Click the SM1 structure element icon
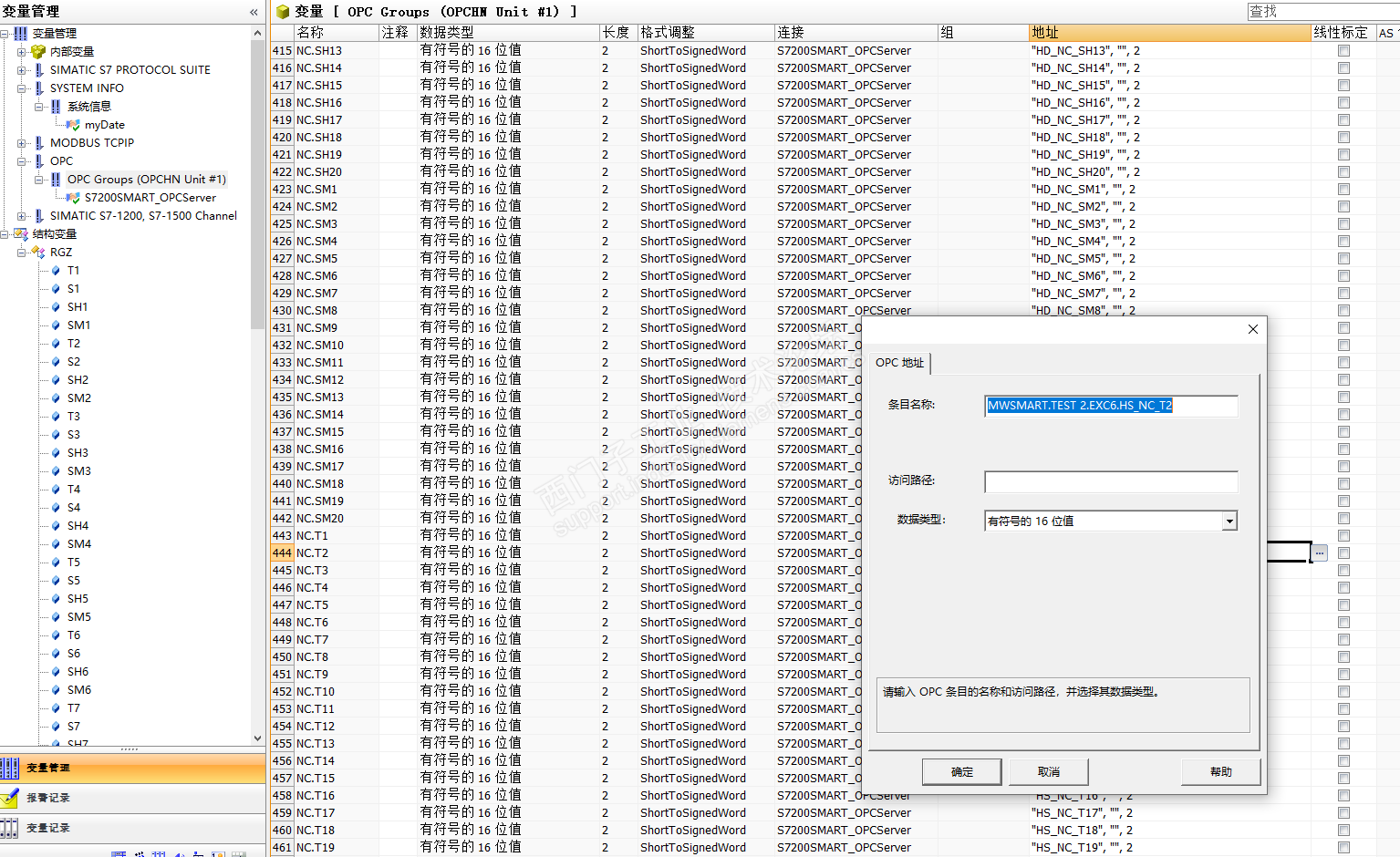Screen dimensions: 1400x857 pyautogui.click(x=57, y=325)
